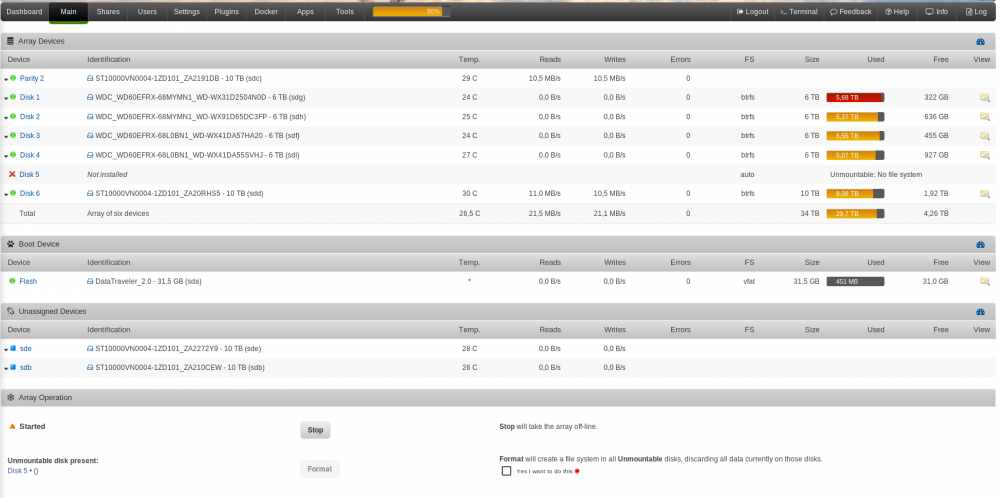The image size is (1000, 498).
Task: Check 'Yes I want to do this' box
Action: [506, 471]
